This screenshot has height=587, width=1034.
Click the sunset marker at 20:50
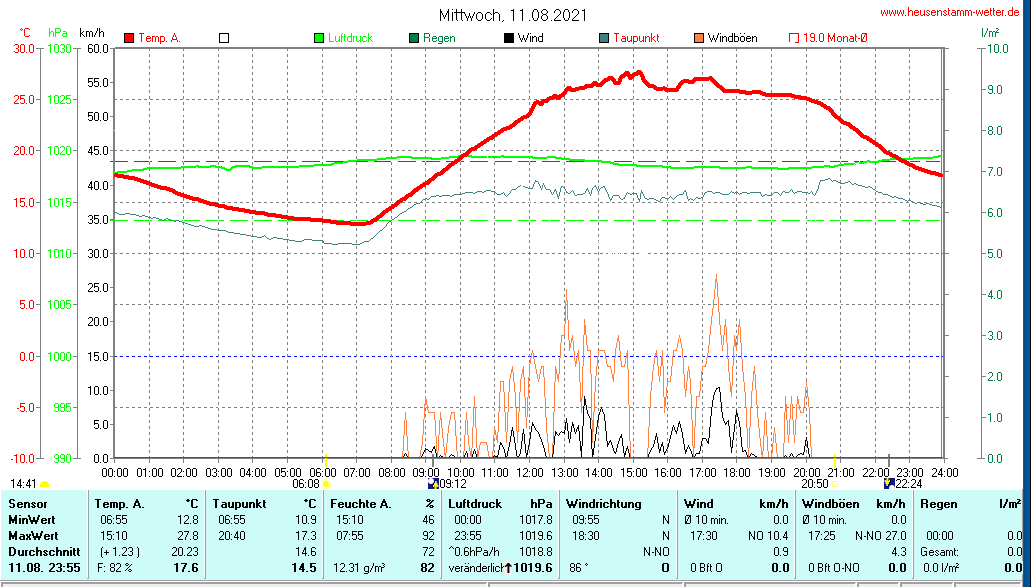point(835,483)
